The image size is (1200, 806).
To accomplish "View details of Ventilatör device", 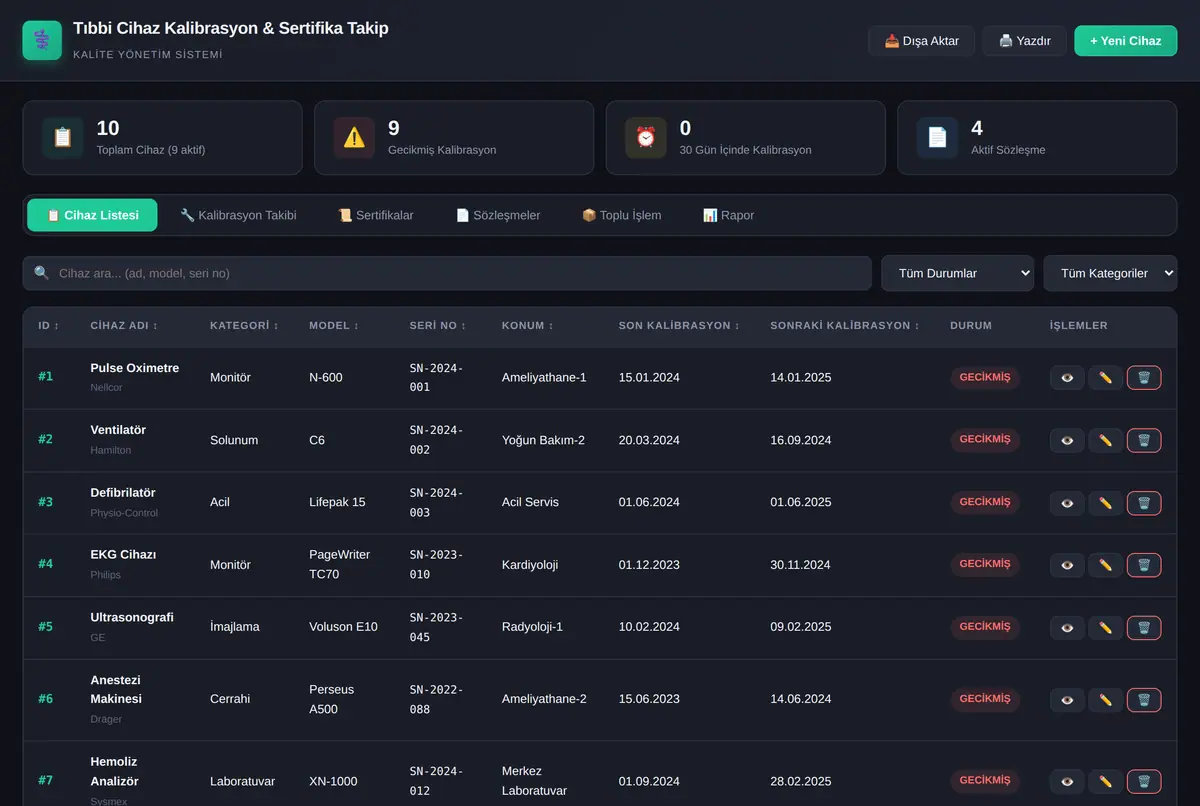I will pos(1067,440).
